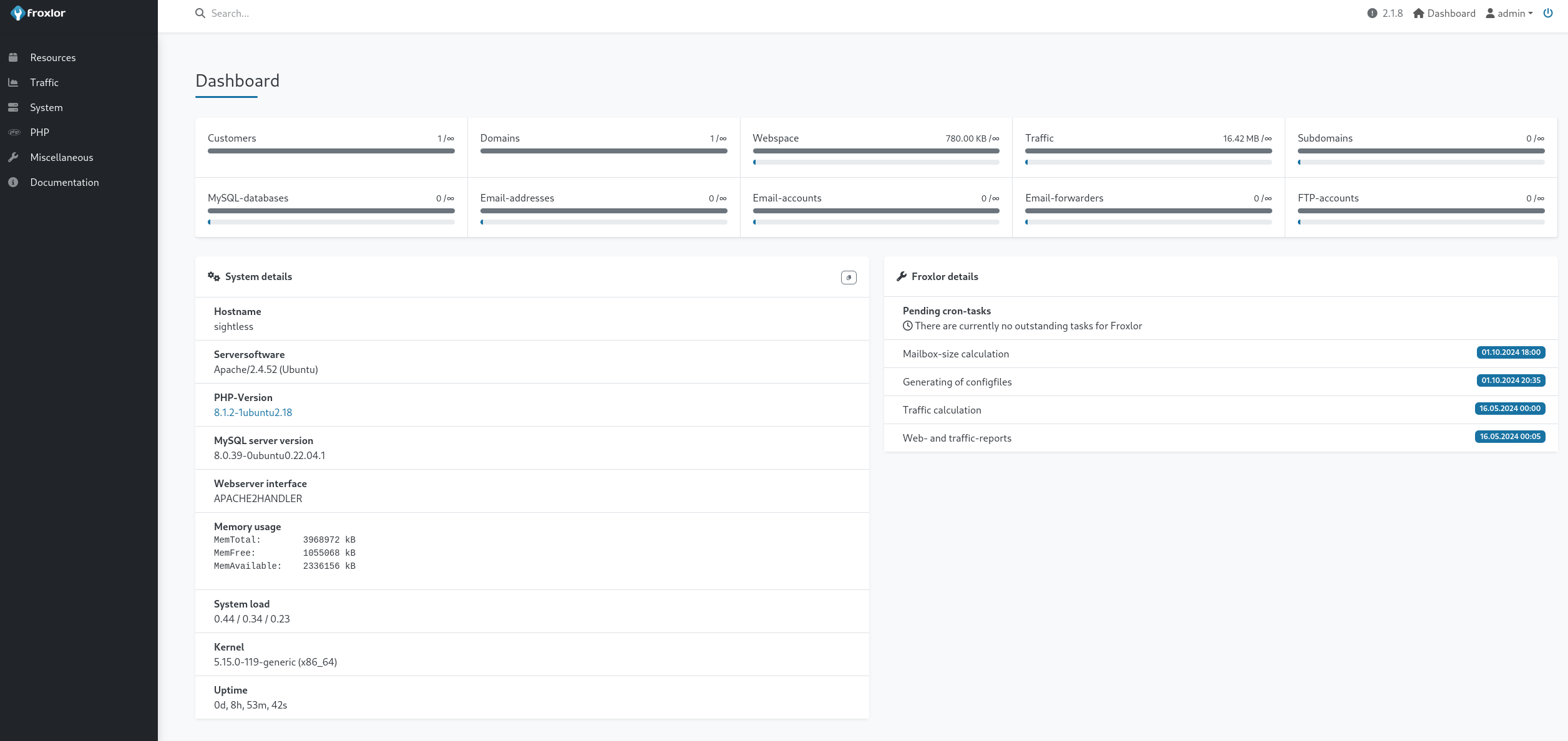
Task: Click the copy system details icon
Action: (x=849, y=278)
